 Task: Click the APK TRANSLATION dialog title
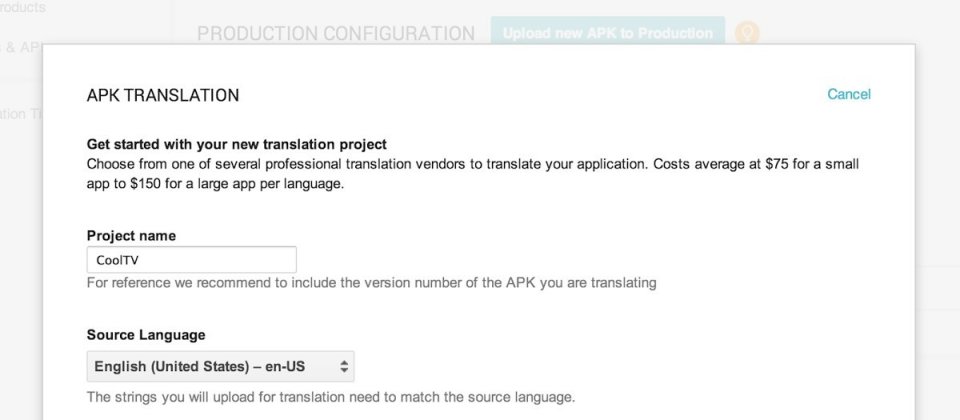point(163,96)
